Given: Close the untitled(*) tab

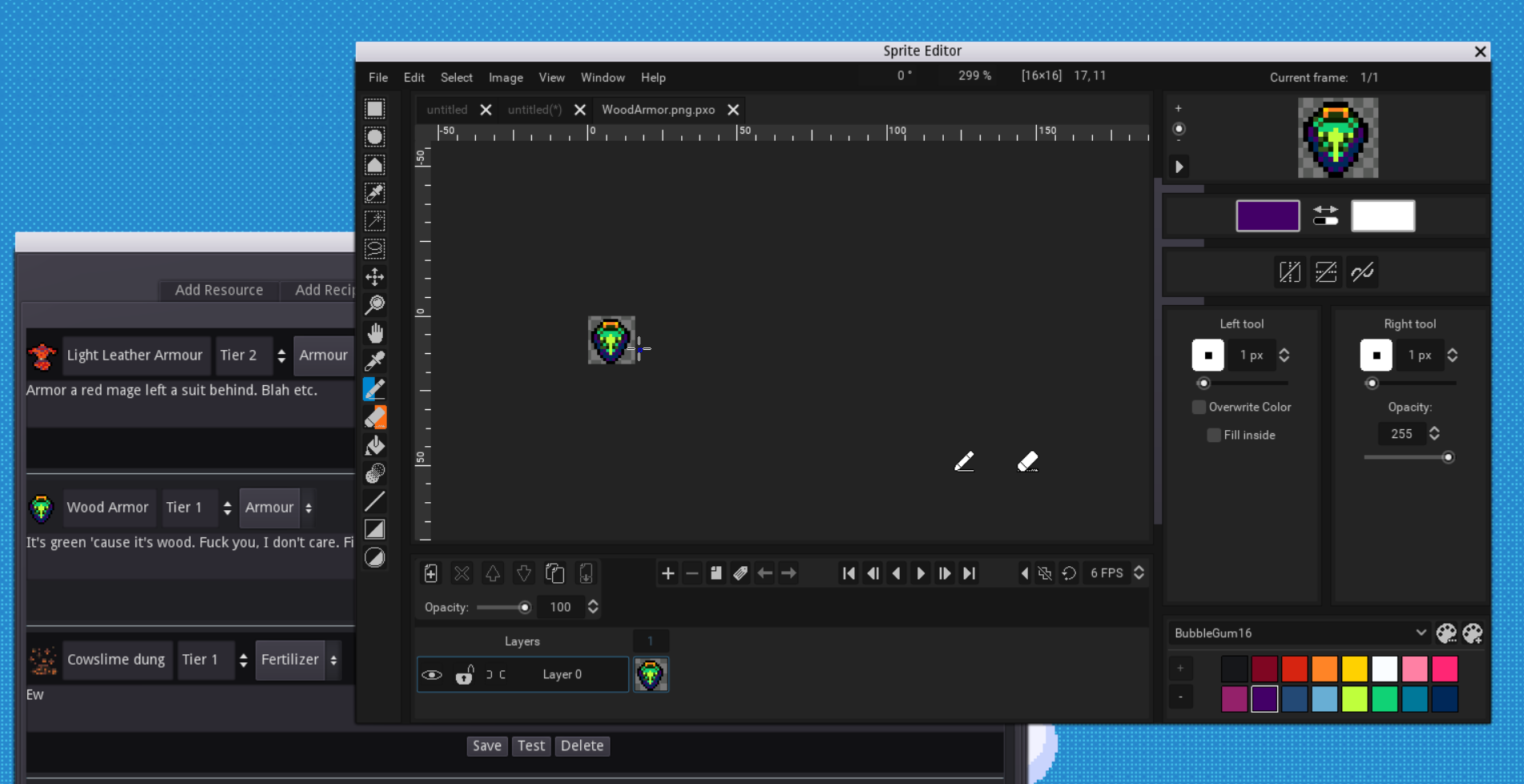Looking at the screenshot, I should (x=580, y=110).
